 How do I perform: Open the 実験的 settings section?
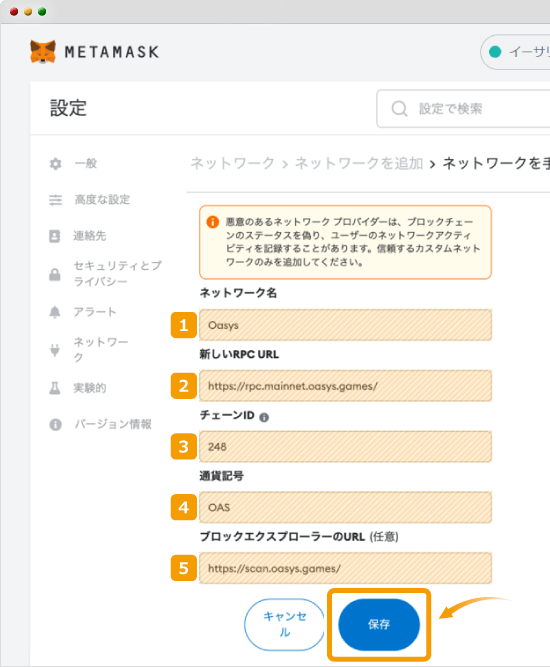89,388
